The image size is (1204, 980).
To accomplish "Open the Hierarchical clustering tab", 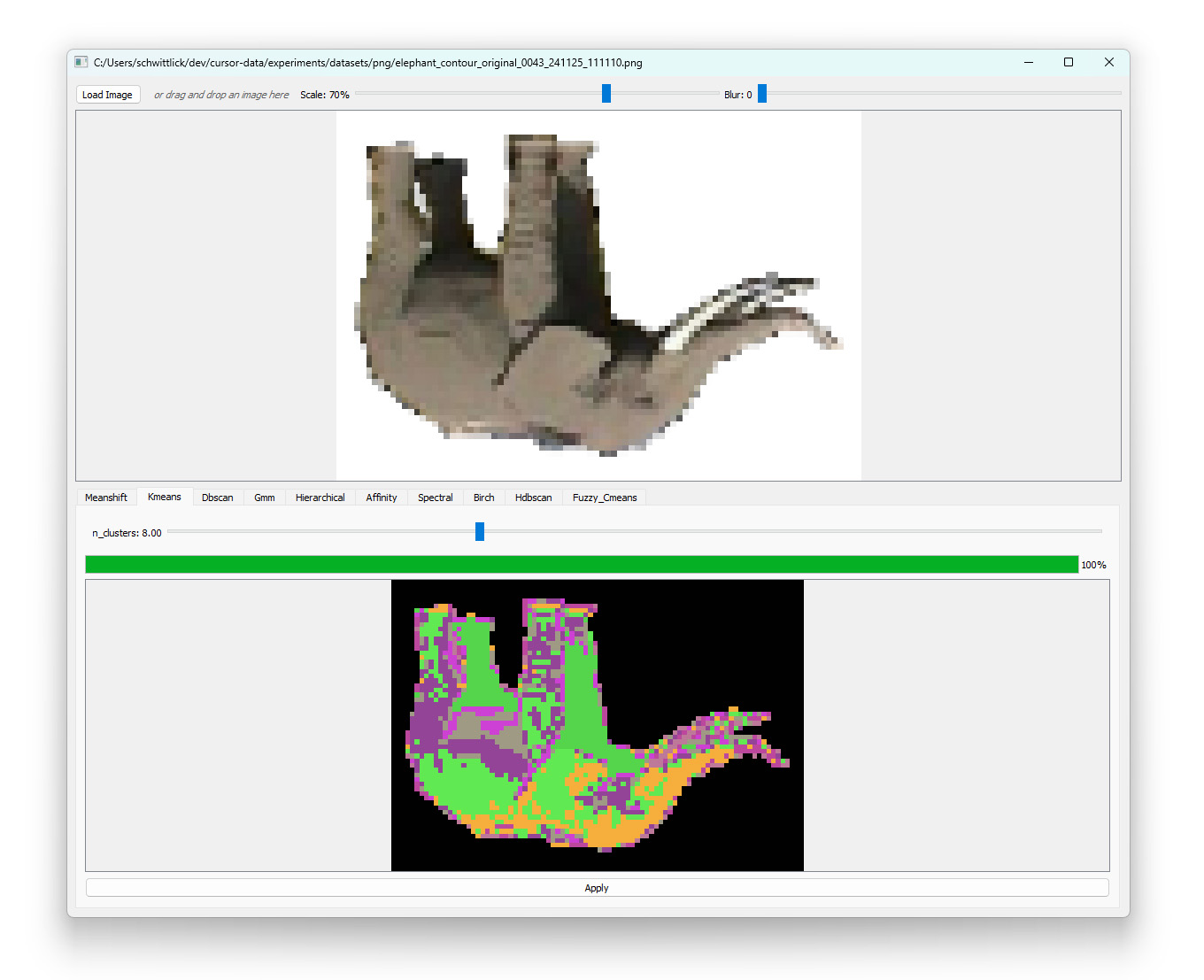I will click(320, 498).
